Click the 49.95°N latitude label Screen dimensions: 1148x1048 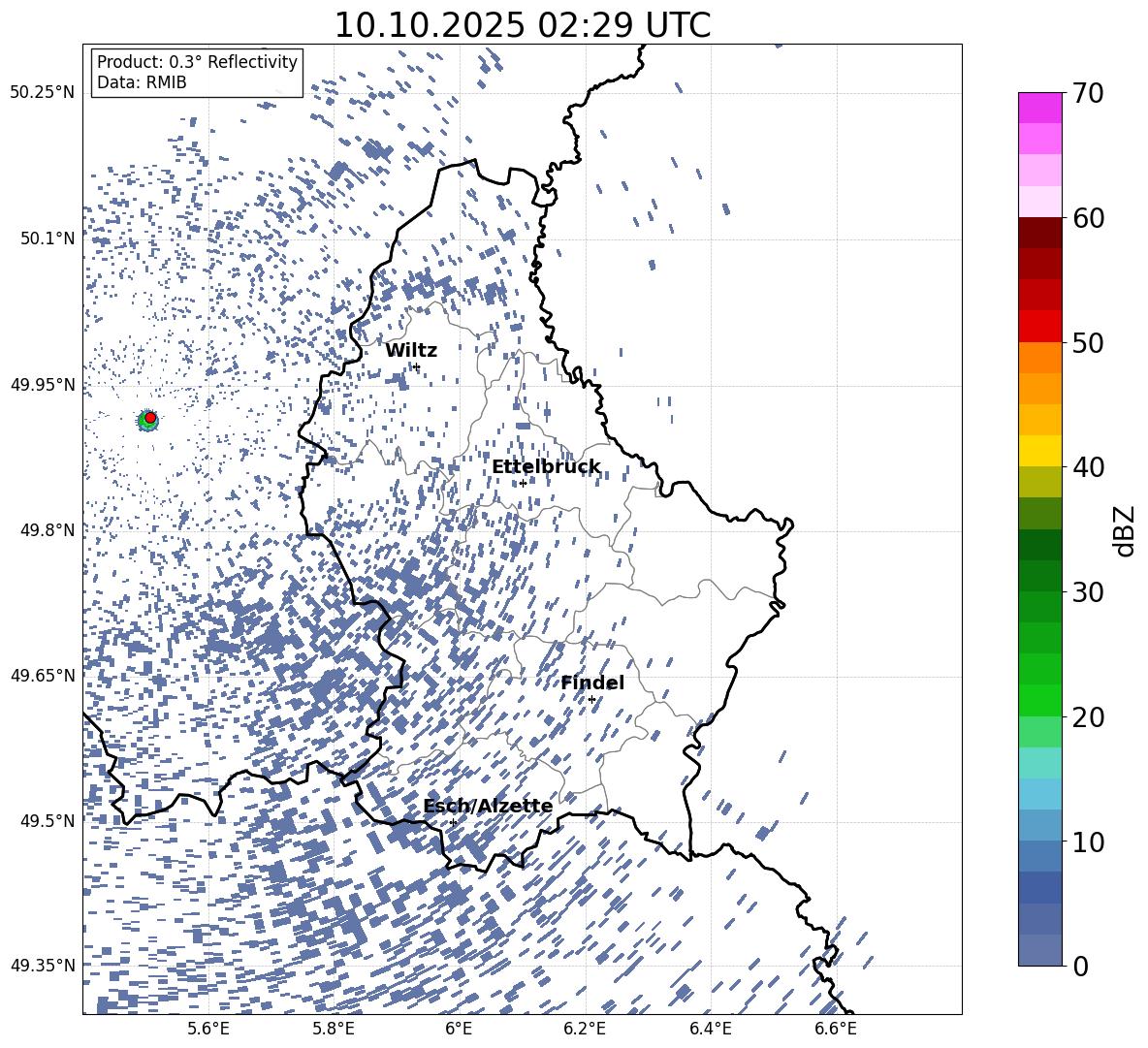(43, 385)
